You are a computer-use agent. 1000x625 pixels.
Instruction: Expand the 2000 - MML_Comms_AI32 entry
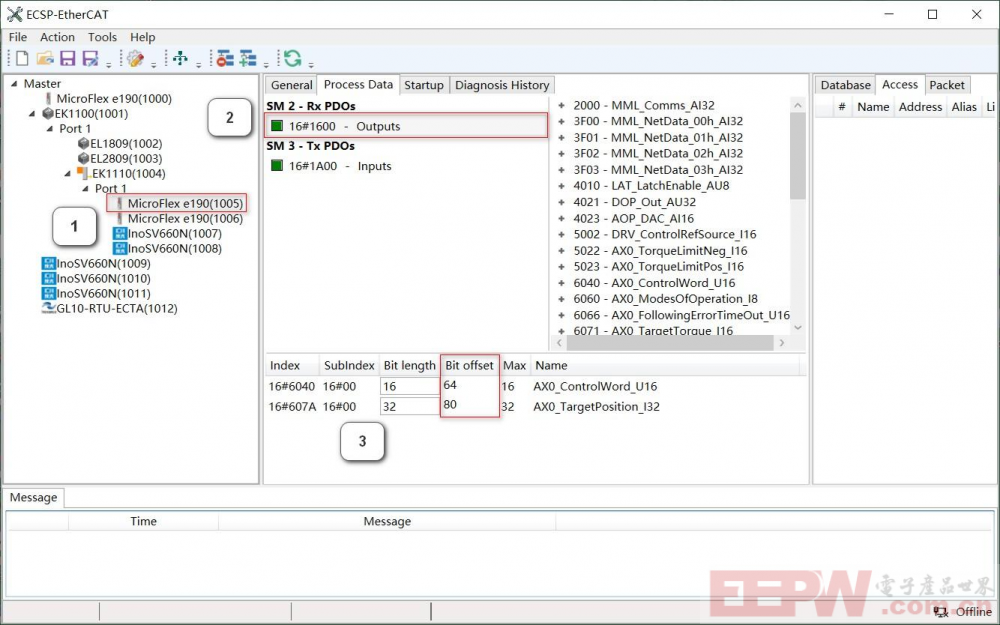click(561, 105)
